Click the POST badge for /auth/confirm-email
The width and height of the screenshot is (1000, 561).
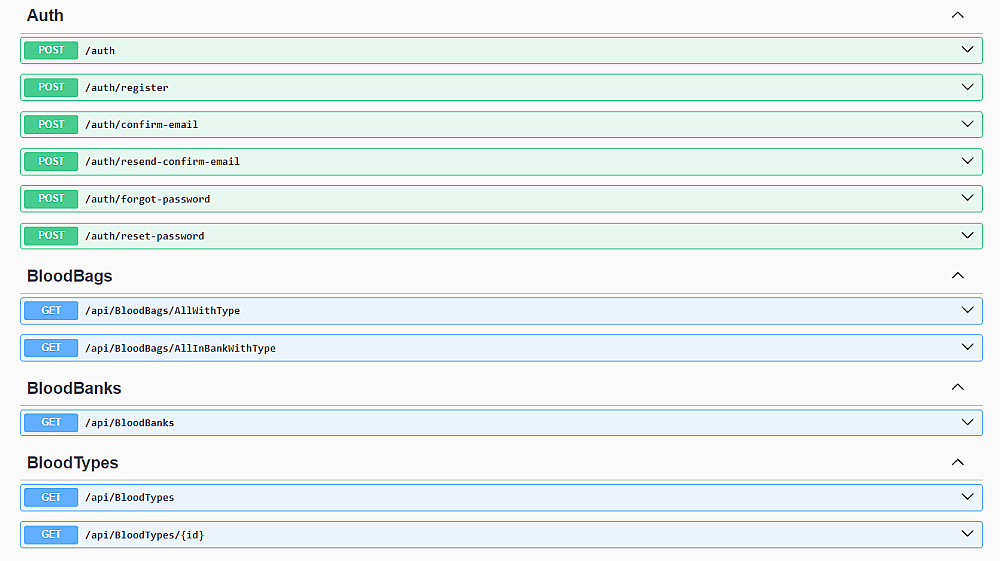pyautogui.click(x=51, y=124)
